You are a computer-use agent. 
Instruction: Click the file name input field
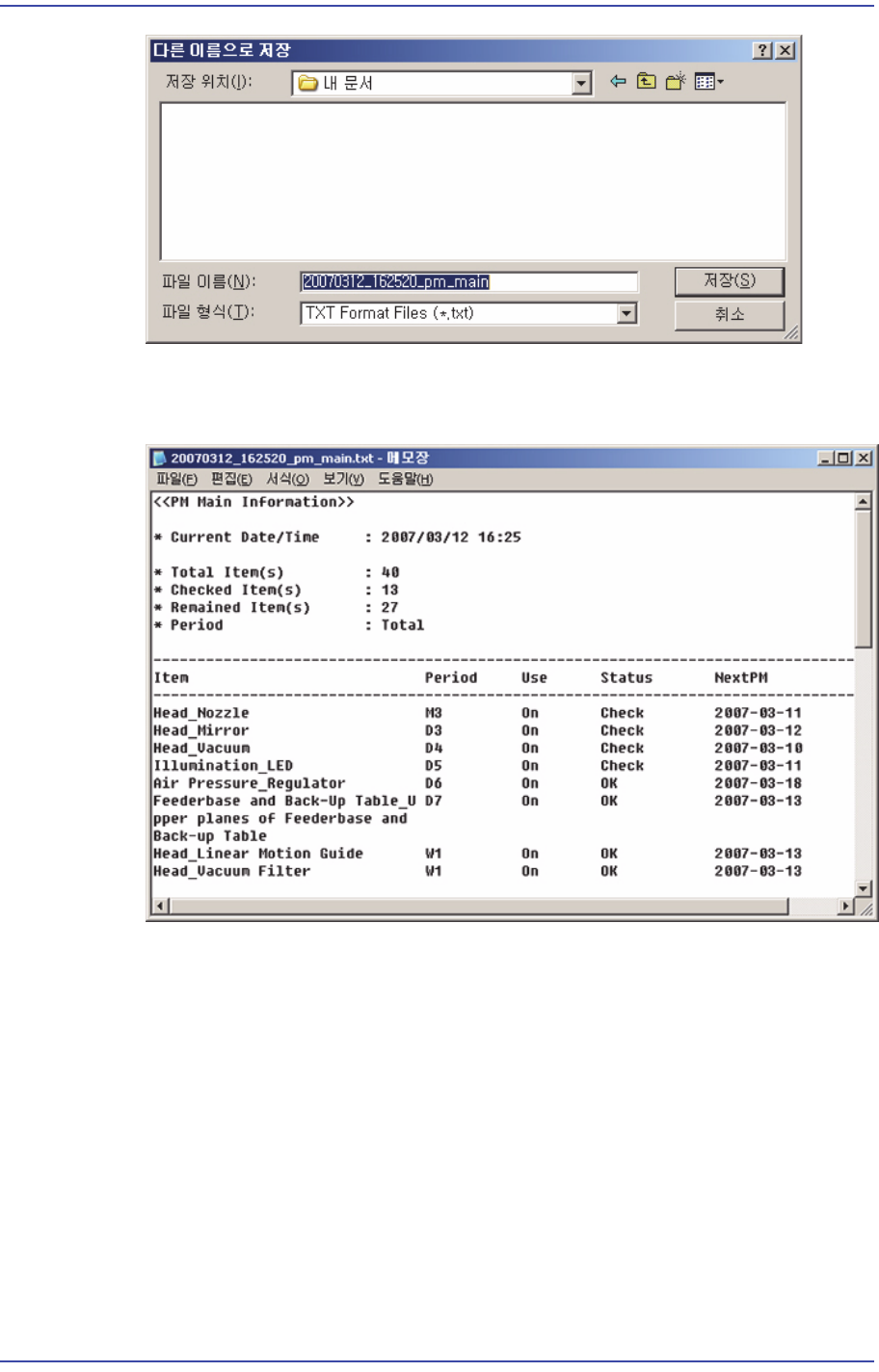click(468, 281)
